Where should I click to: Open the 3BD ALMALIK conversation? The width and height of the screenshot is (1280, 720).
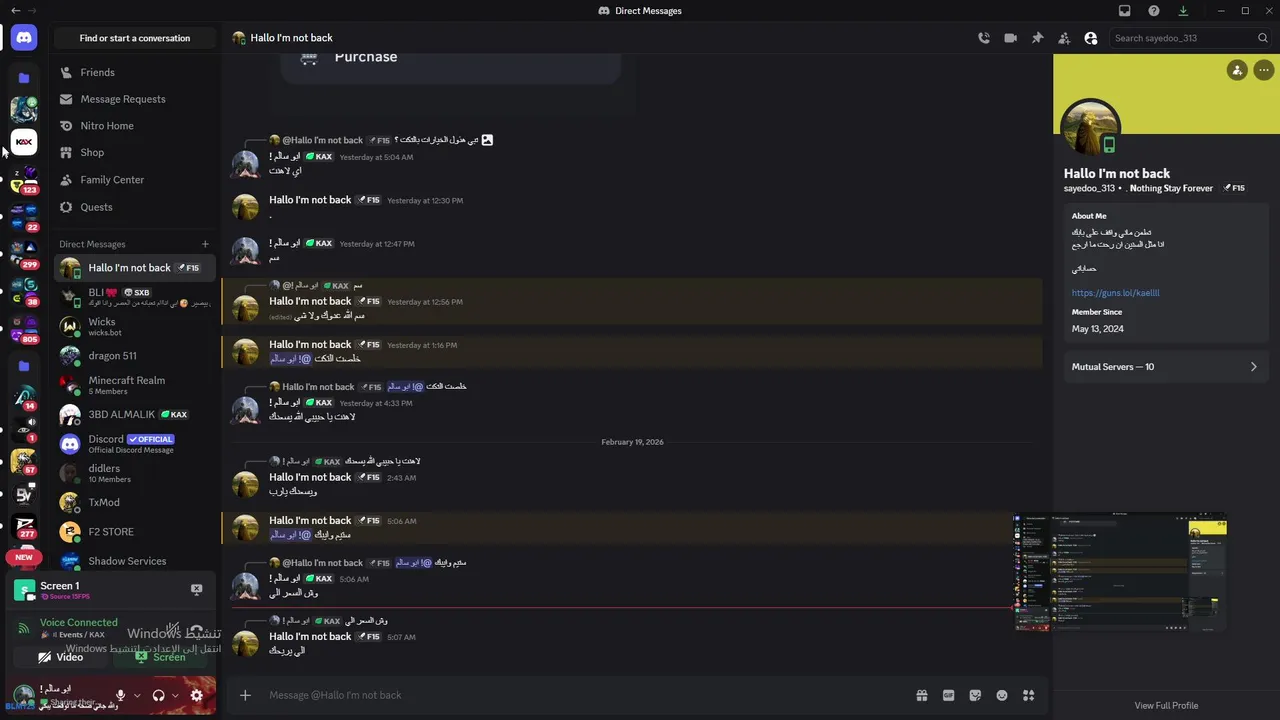click(x=134, y=414)
